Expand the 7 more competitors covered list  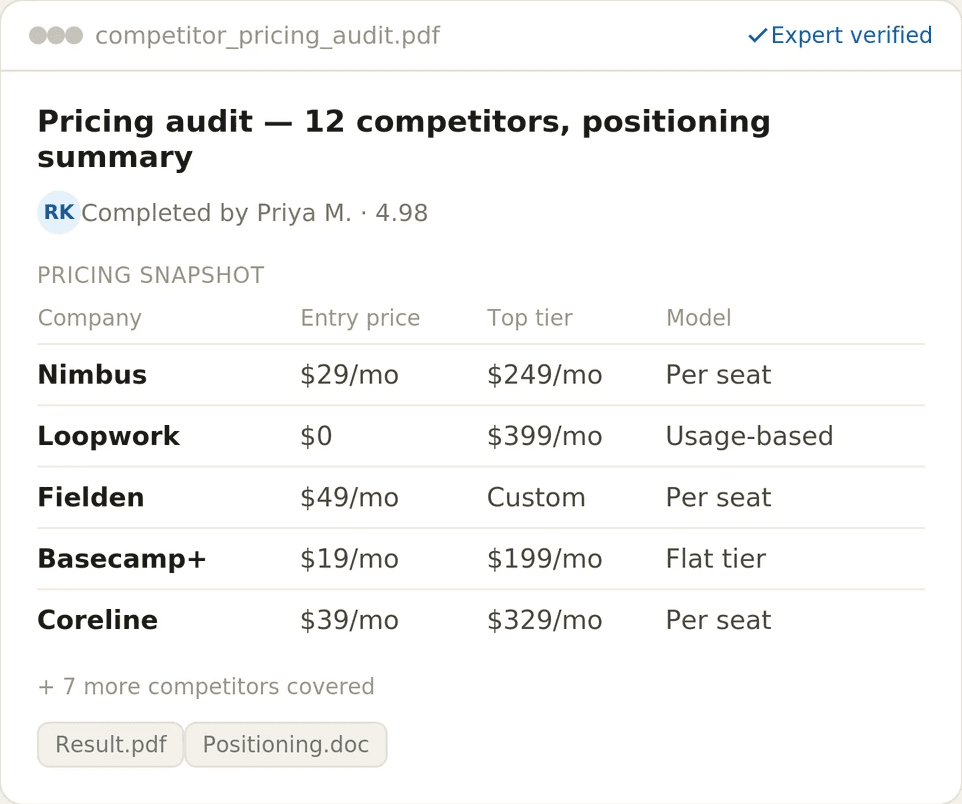click(206, 686)
